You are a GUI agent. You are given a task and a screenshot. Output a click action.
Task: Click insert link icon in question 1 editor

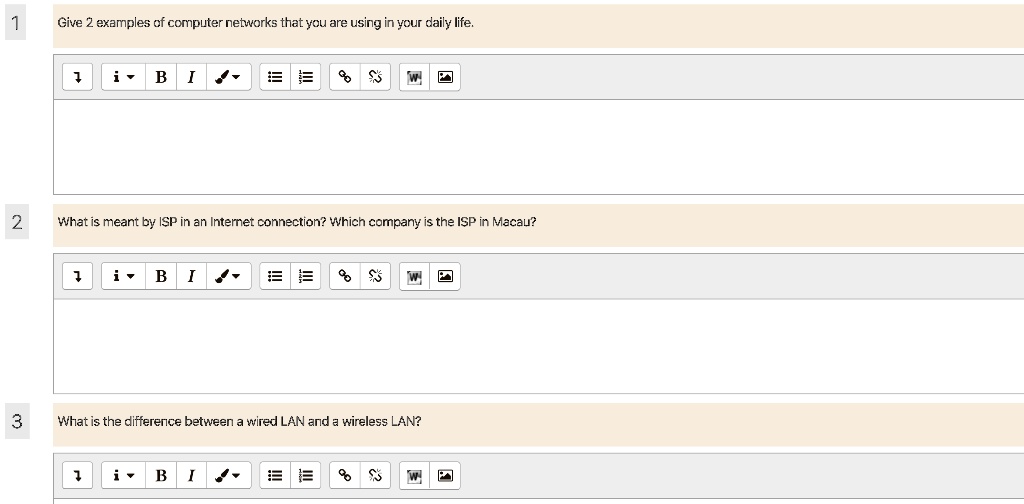(344, 77)
